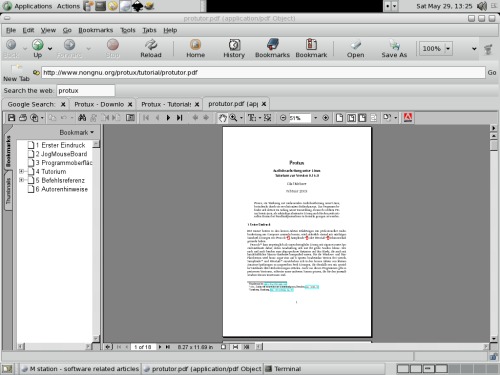Click the zoom out minus button
Viewport: 500px width, 375px height.
pyautogui.click(x=283, y=118)
